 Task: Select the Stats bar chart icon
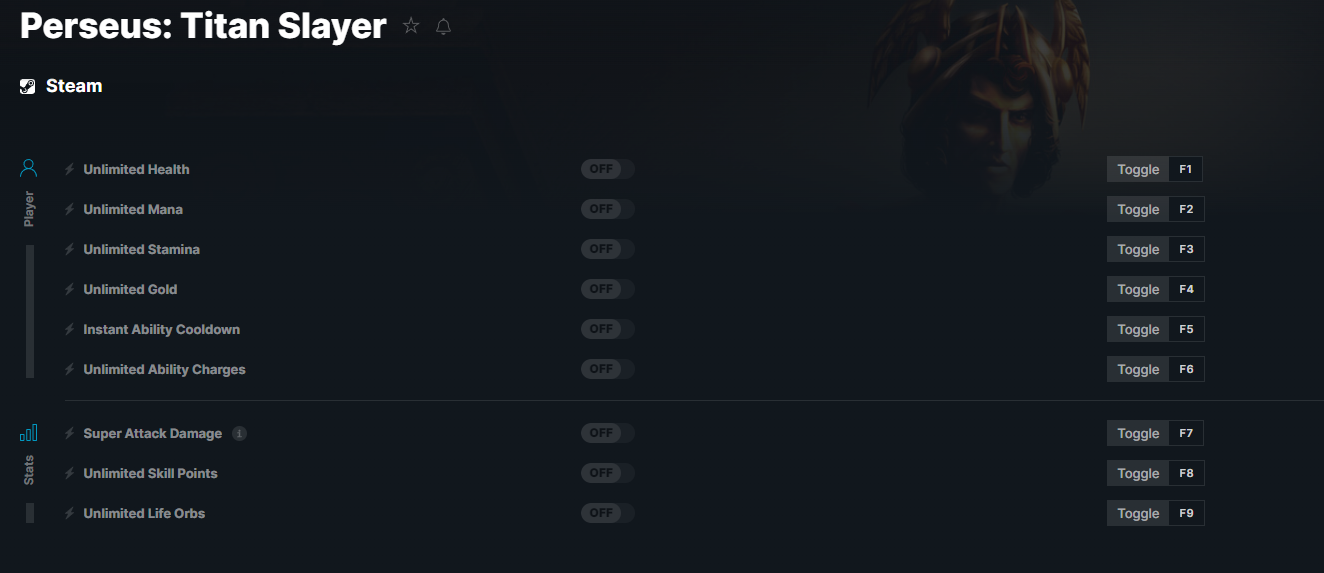(29, 433)
